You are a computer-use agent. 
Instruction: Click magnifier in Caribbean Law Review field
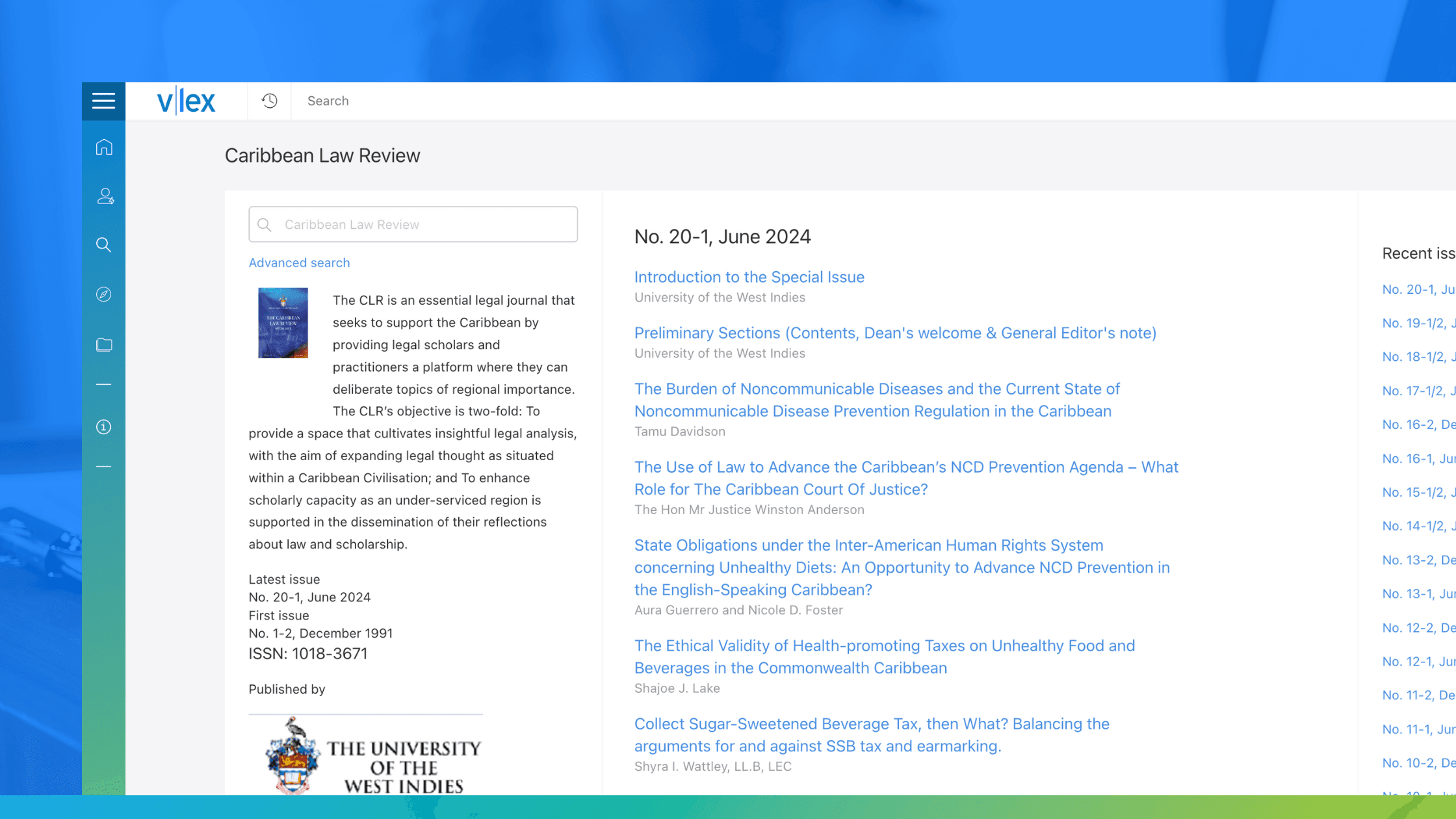[x=264, y=225]
